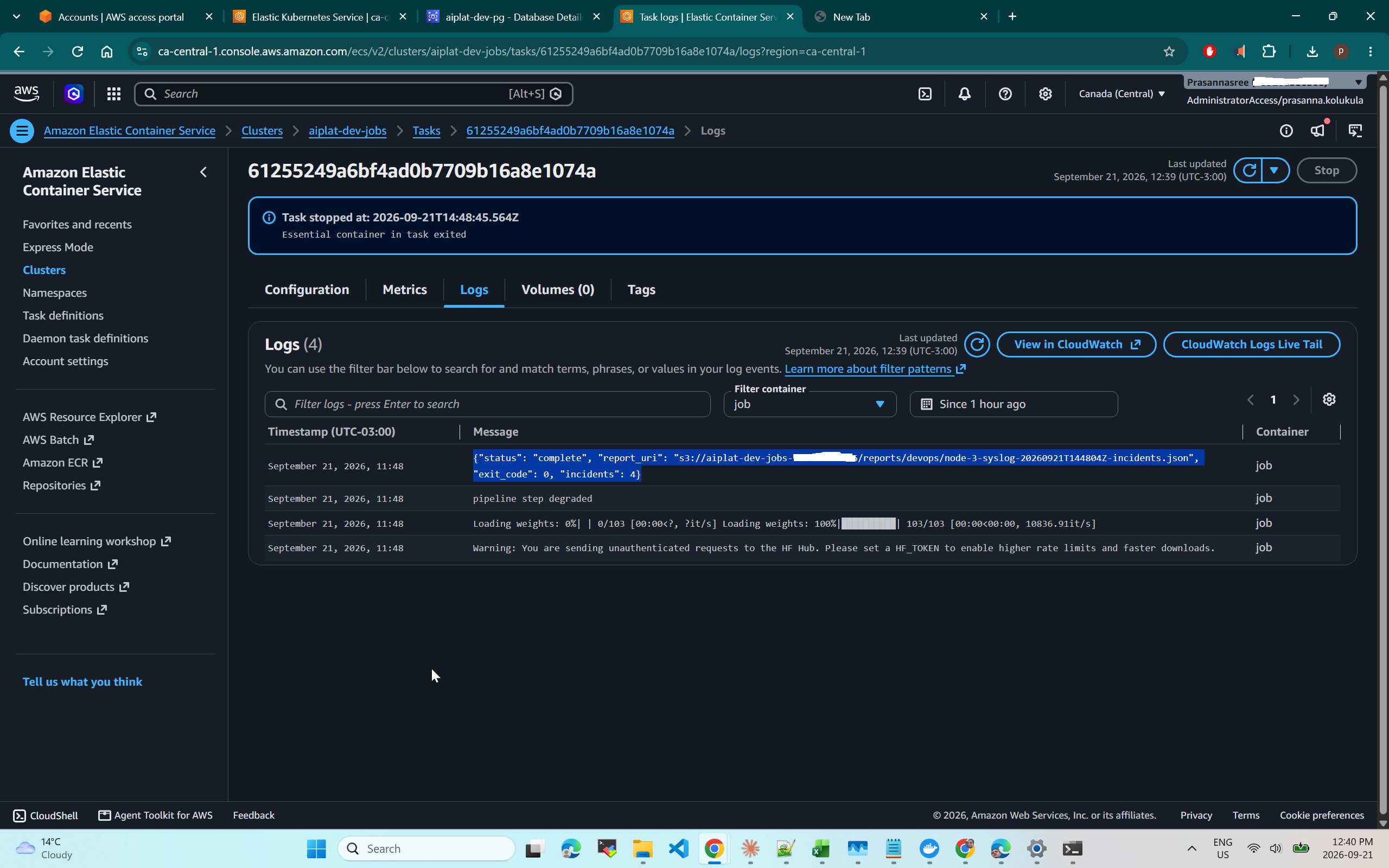Image resolution: width=1389 pixels, height=868 pixels.
Task: Open File Explorer from the taskbar
Action: (x=643, y=848)
